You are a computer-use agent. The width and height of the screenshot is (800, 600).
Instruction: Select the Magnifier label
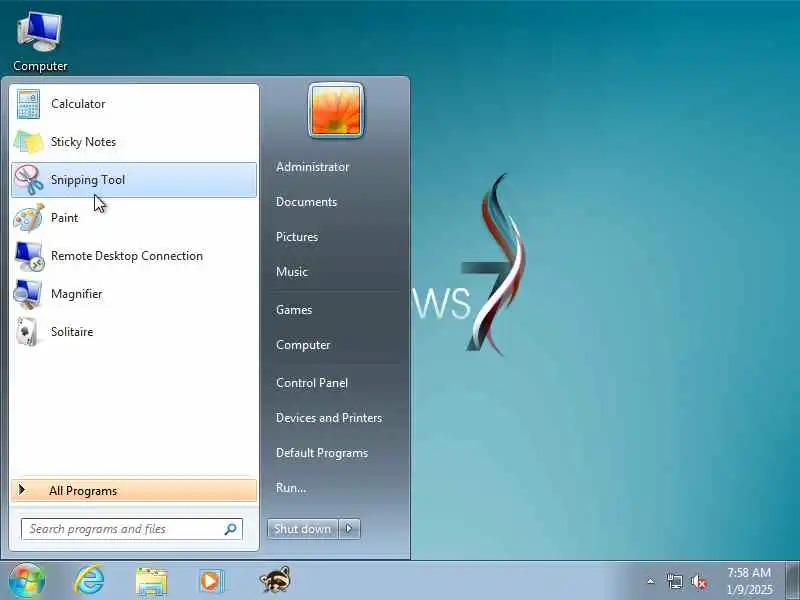pyautogui.click(x=77, y=294)
